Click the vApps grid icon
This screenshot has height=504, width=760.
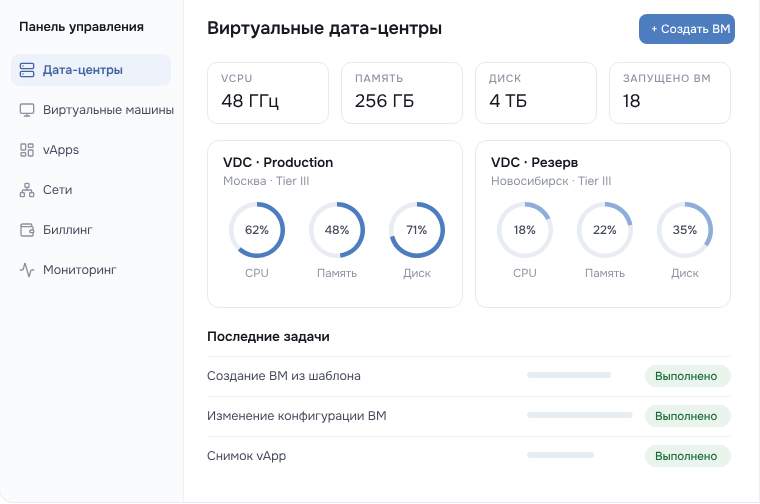[27, 150]
